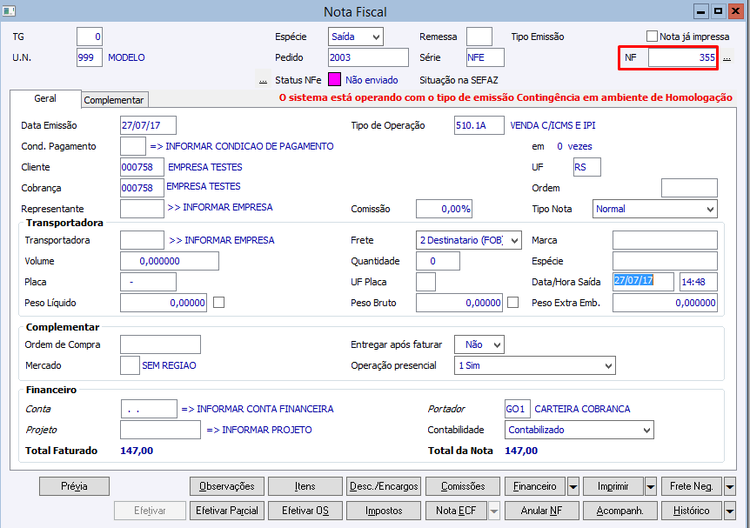Click the Série field showing NFE

pos(485,57)
